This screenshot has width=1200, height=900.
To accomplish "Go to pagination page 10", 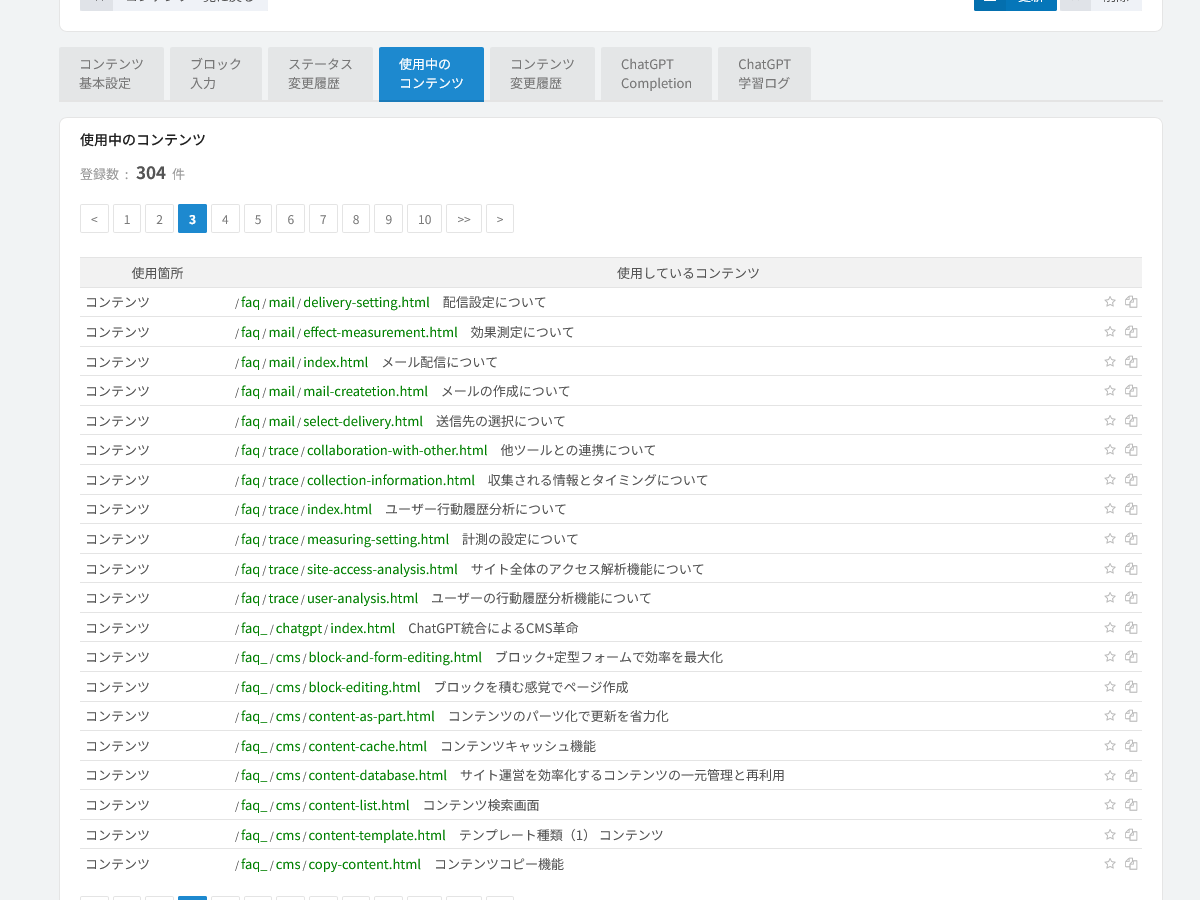I will (424, 219).
